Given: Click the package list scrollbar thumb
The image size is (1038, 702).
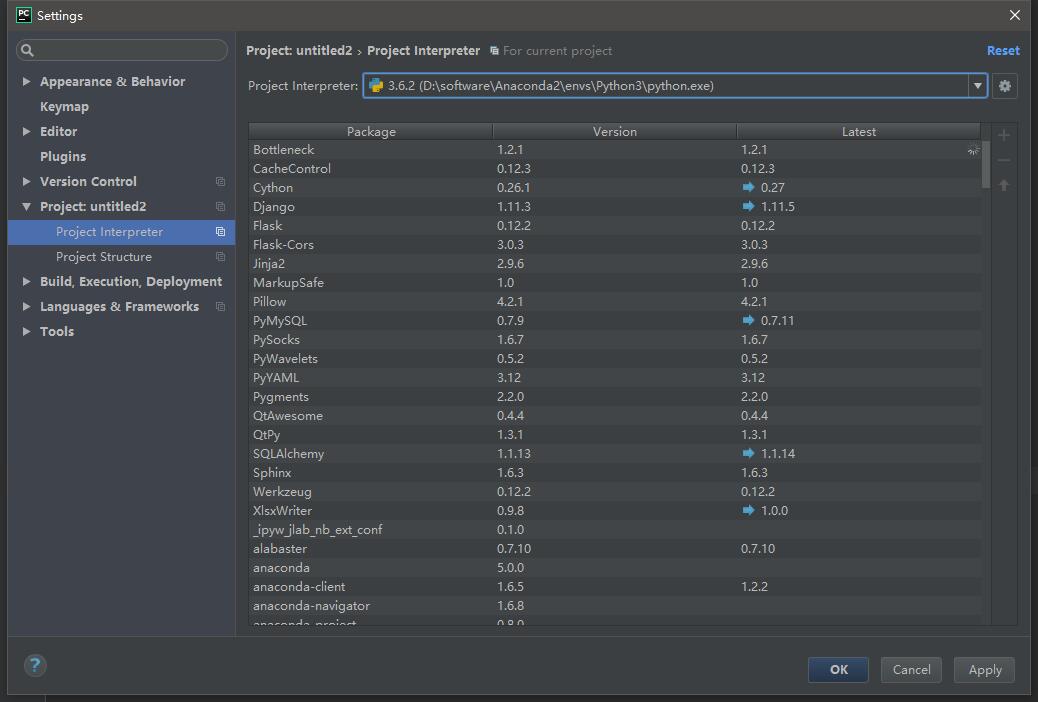Looking at the screenshot, I should (986, 164).
